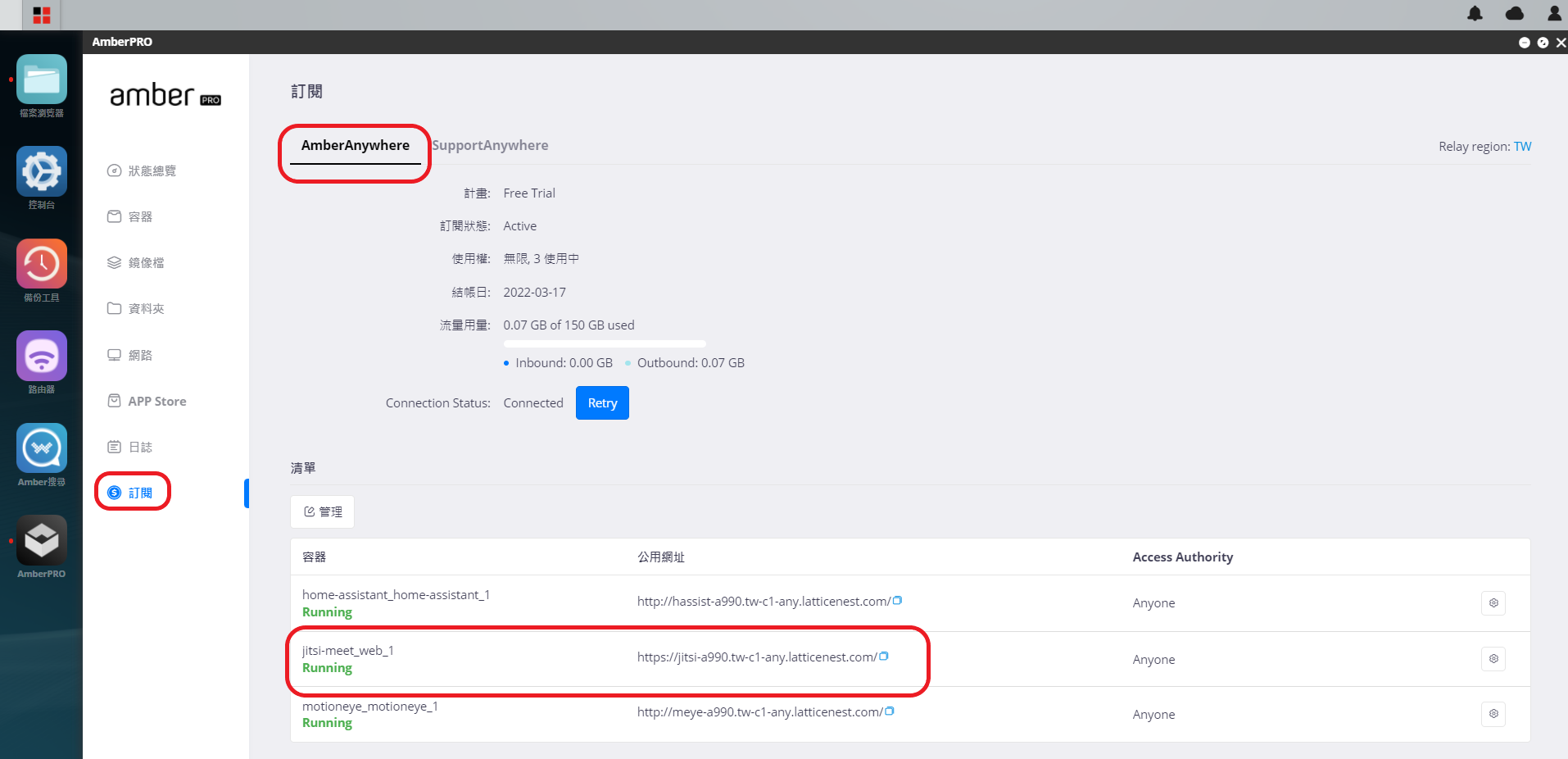The height and width of the screenshot is (759, 1568).
Task: Open the Control Panel dock app
Action: point(42,171)
